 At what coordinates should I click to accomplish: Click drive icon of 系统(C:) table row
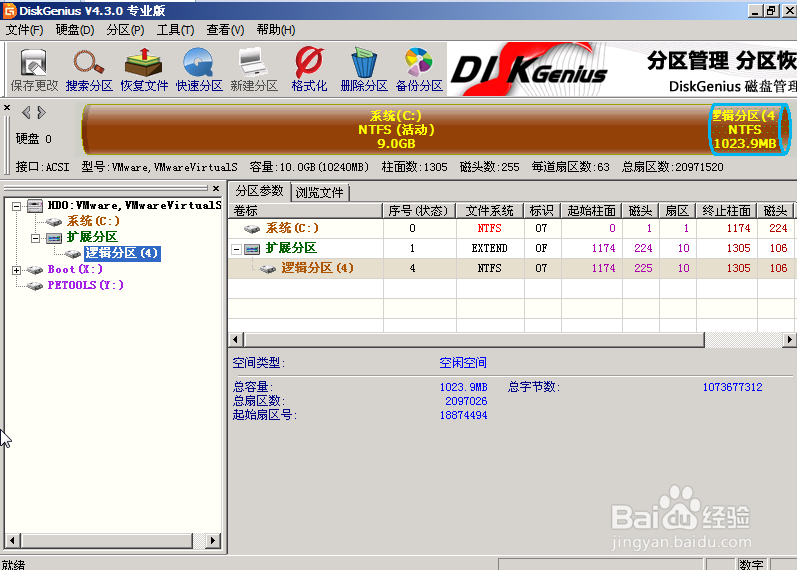(x=252, y=229)
